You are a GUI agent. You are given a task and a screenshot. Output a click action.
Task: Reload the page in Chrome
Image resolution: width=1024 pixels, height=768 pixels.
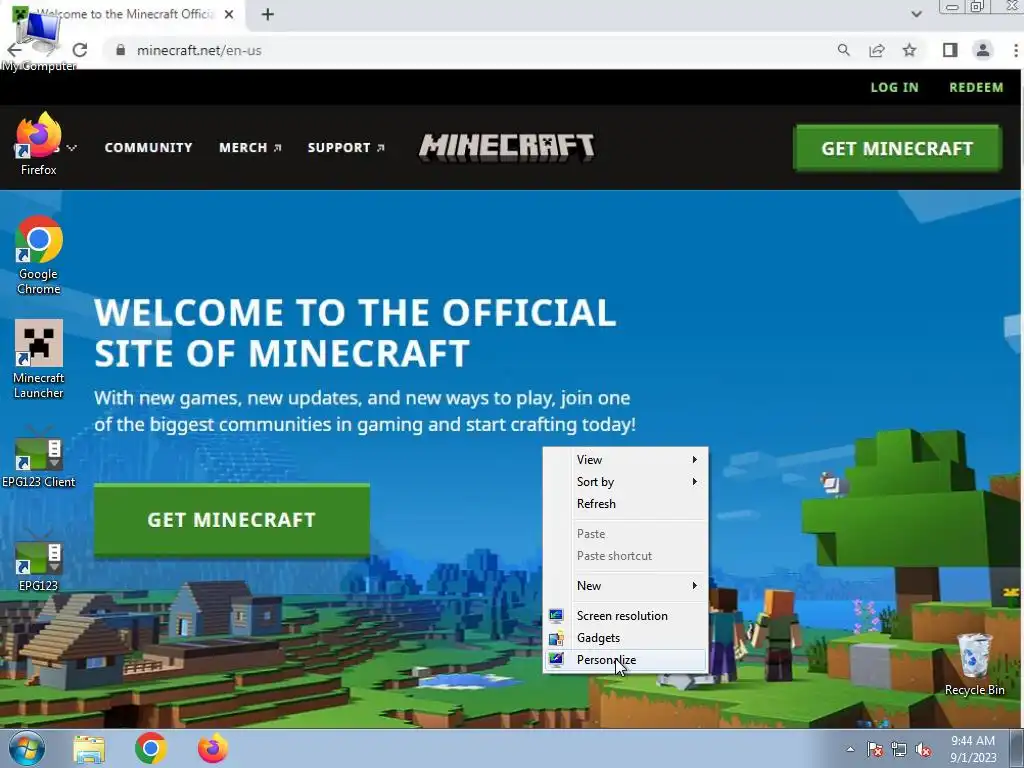tap(80, 50)
